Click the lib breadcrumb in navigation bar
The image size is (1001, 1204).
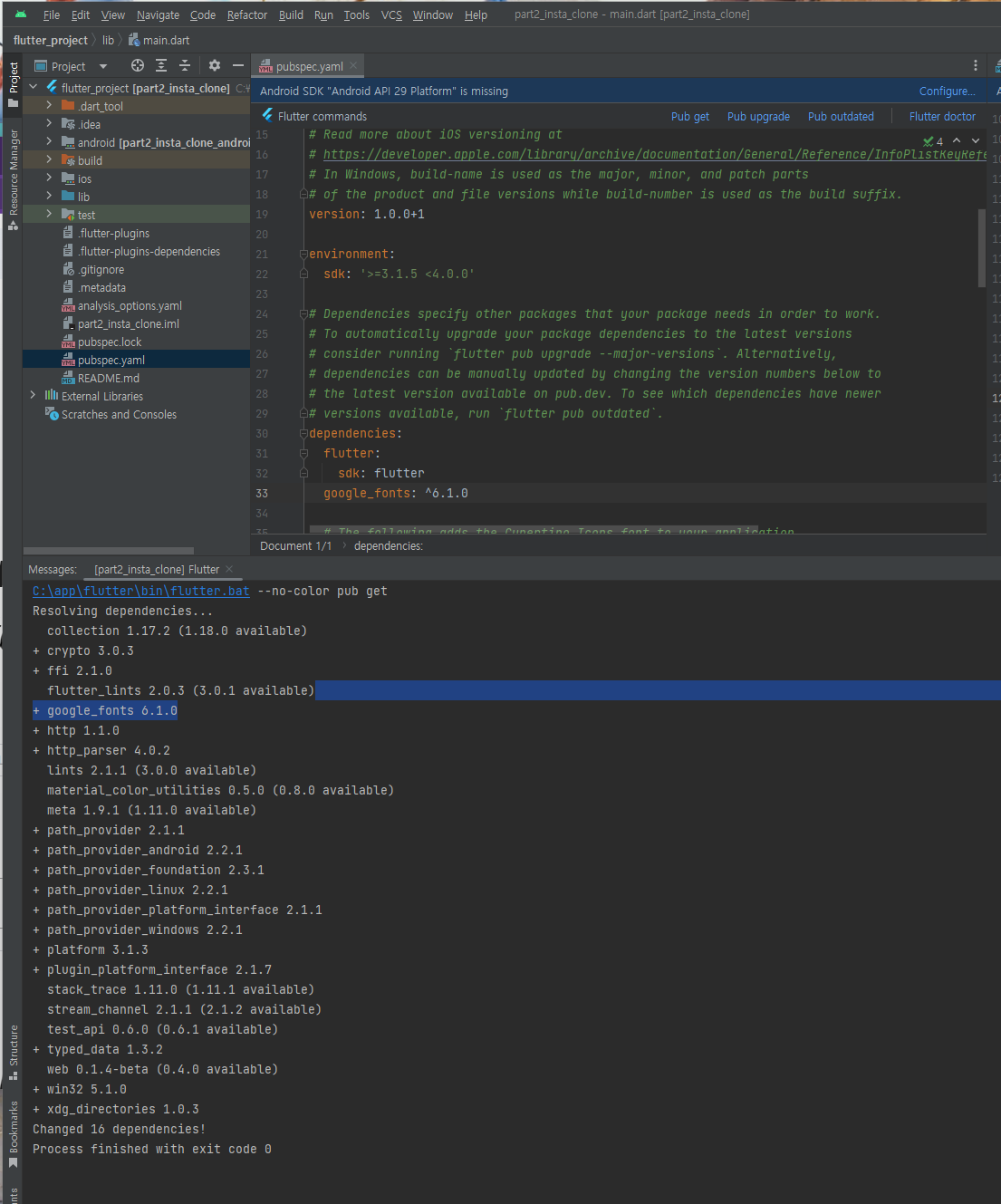coord(108,40)
